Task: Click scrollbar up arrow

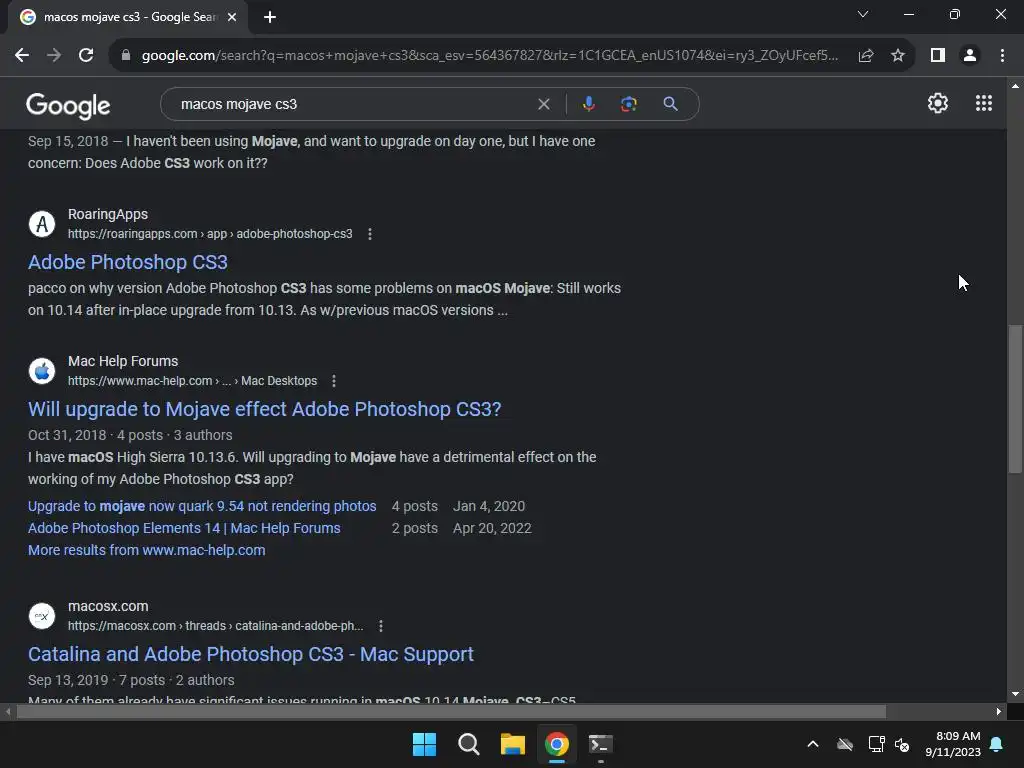Action: tap(1015, 86)
